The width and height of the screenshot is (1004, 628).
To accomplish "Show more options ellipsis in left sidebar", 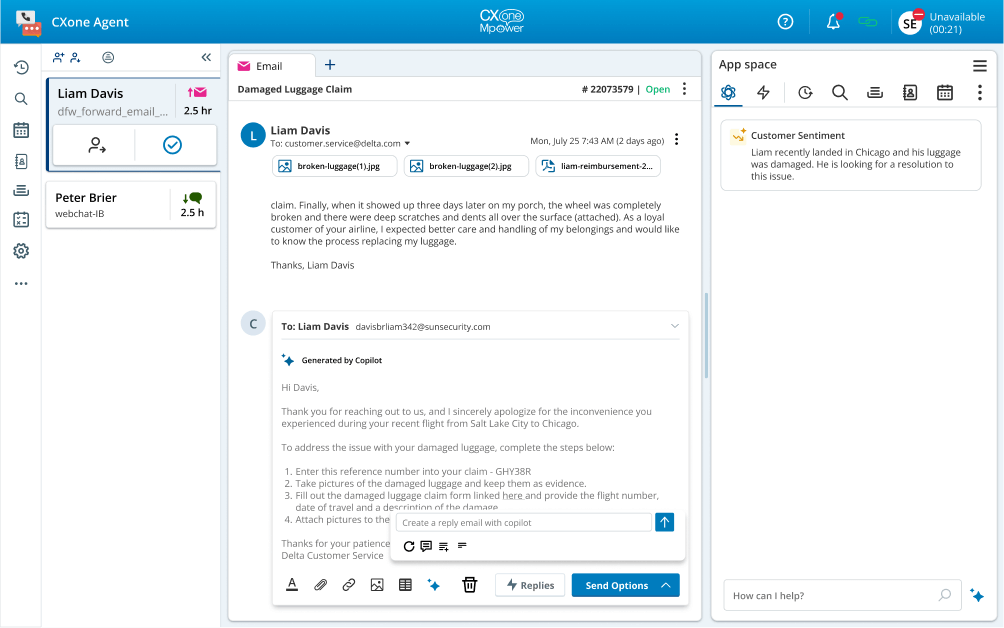I will click(x=21, y=284).
